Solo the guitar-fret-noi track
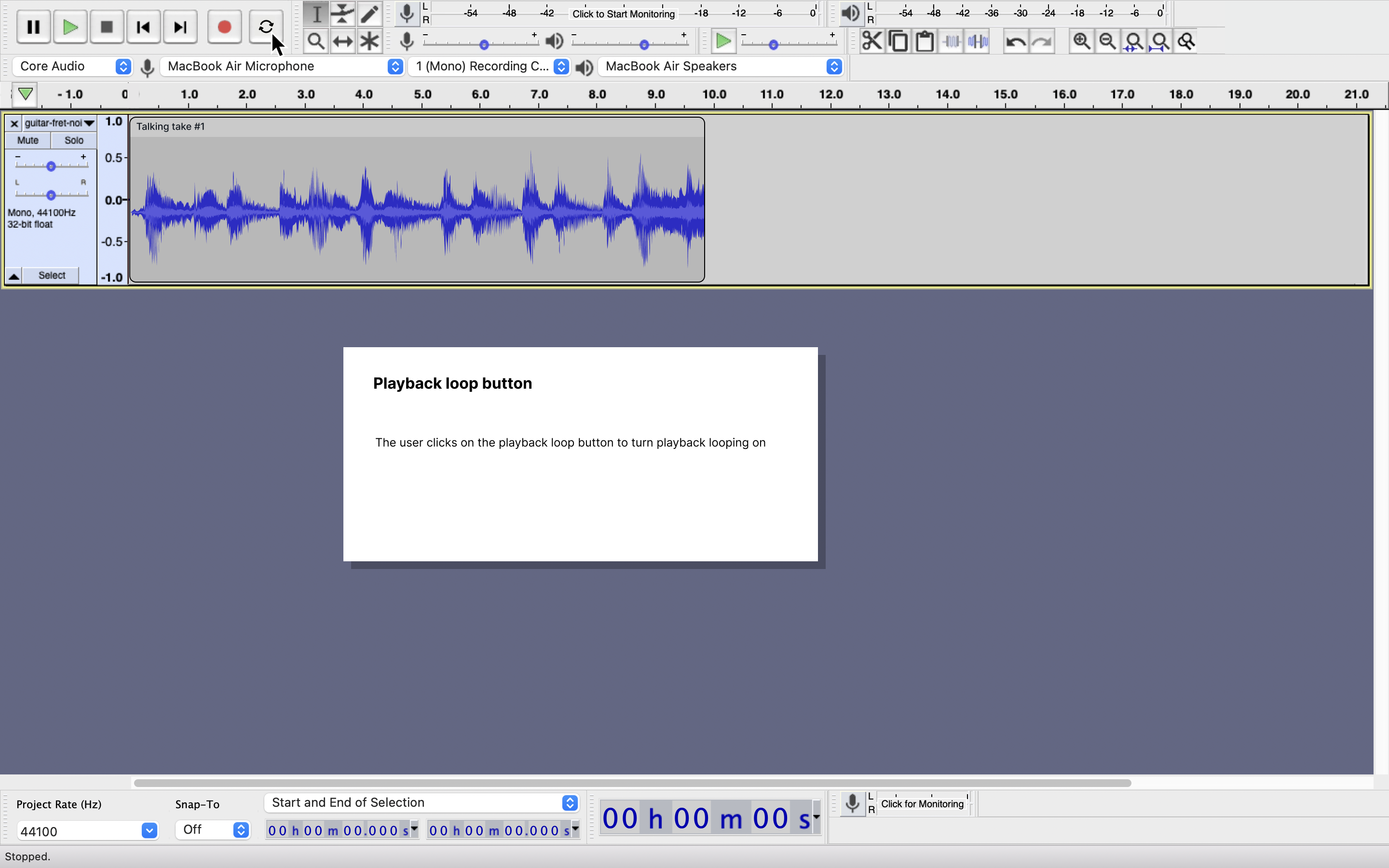 point(73,140)
